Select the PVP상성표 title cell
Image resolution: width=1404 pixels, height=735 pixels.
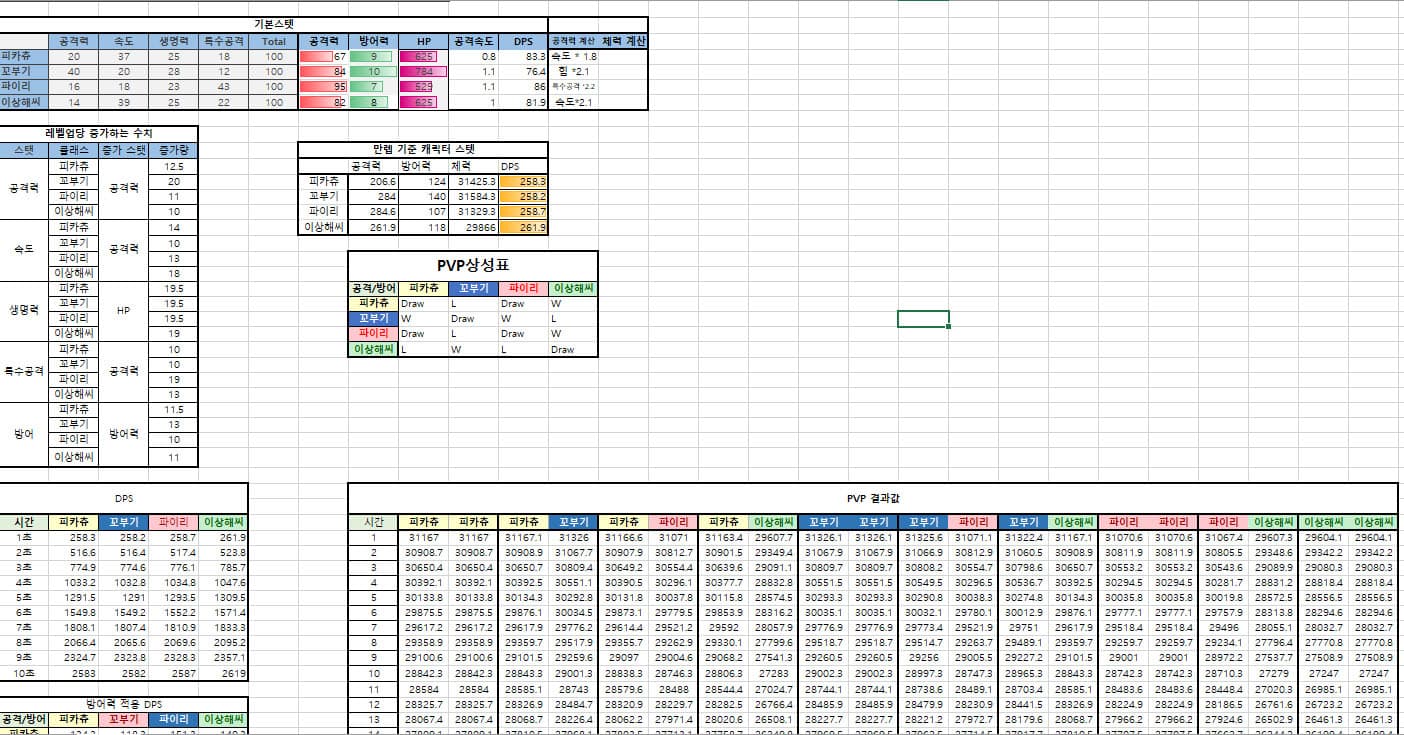[473, 266]
